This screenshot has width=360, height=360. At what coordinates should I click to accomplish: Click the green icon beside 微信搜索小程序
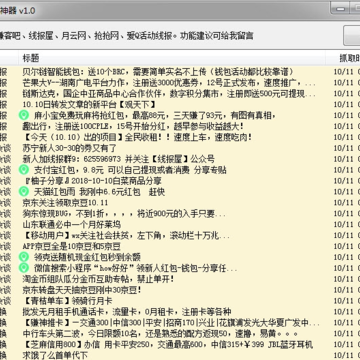coord(24,268)
